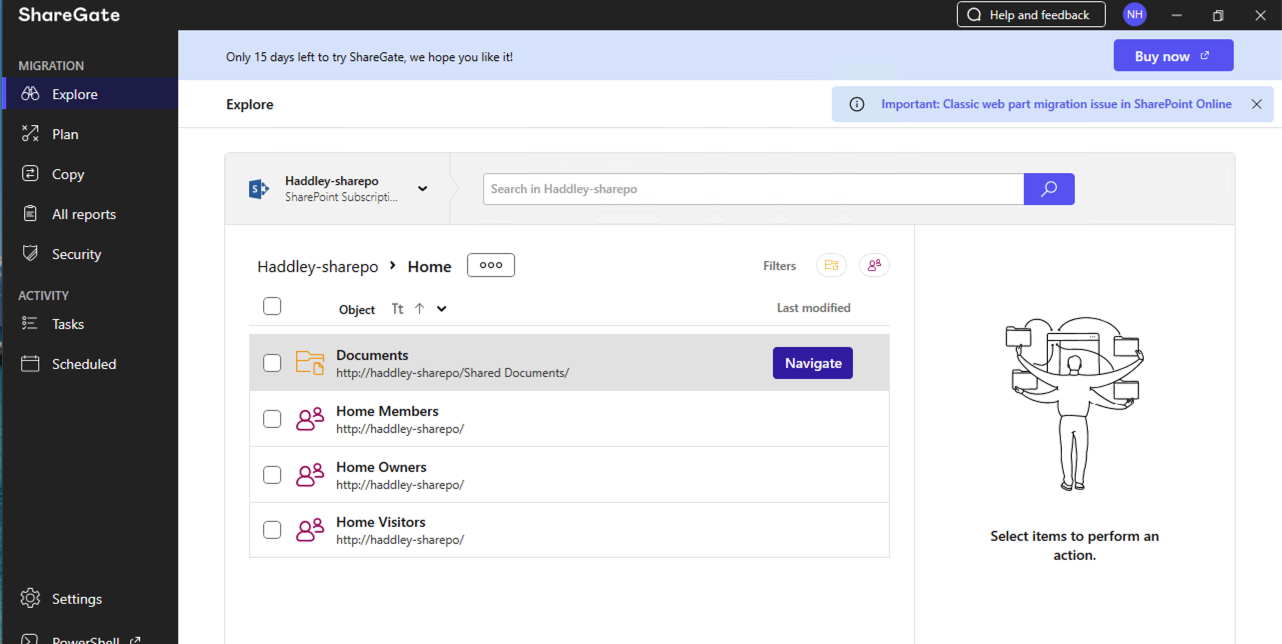This screenshot has width=1282, height=644.
Task: Check the Home Visitors checkbox
Action: click(x=272, y=530)
